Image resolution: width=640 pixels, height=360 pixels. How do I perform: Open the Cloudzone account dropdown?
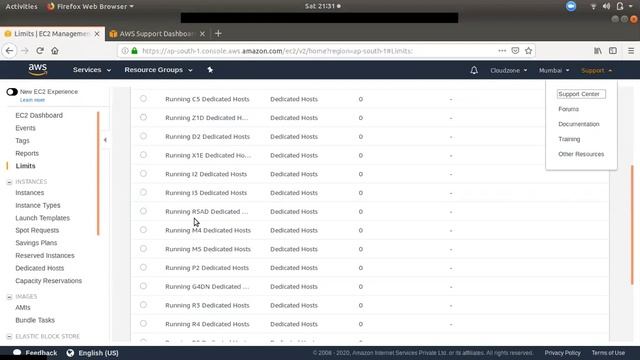[509, 70]
